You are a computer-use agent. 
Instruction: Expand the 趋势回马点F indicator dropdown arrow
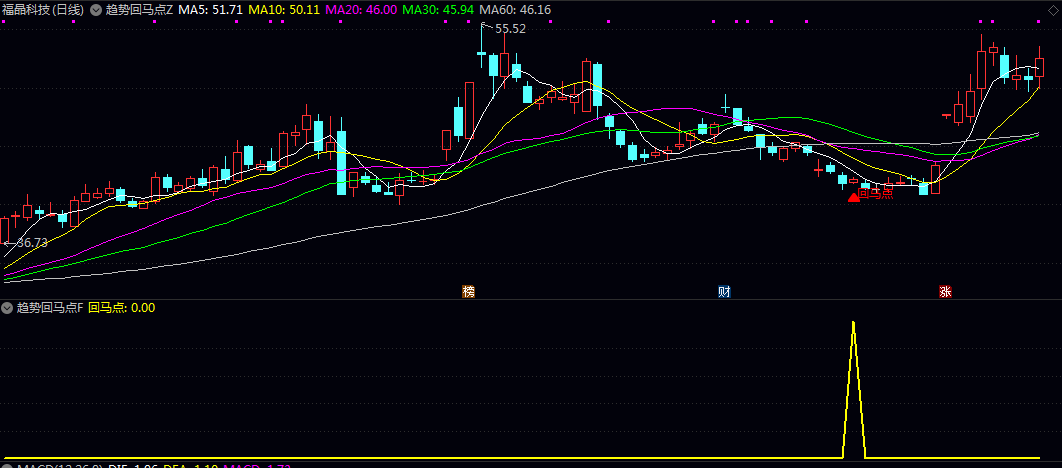coord(8,308)
